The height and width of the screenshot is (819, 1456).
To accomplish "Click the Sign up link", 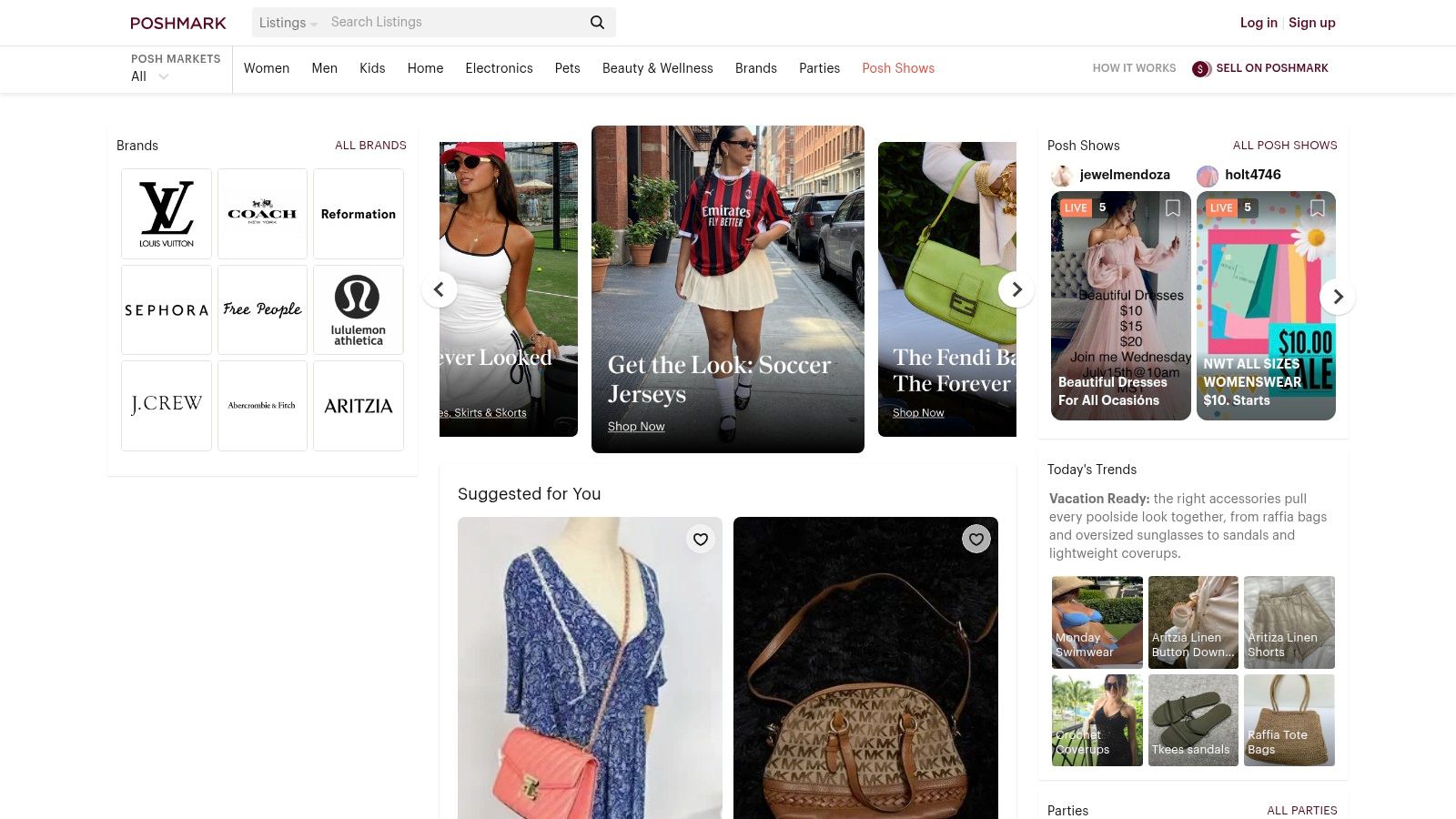I will (x=1311, y=23).
